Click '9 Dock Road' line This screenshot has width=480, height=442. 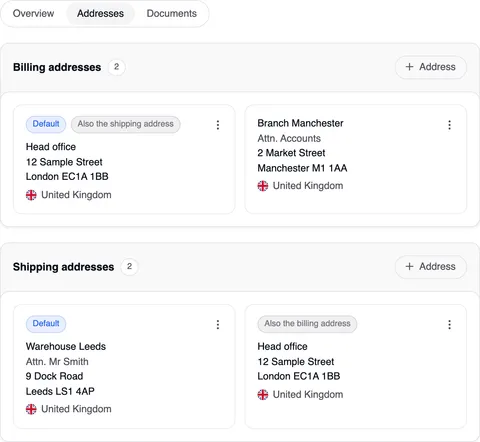point(54,376)
